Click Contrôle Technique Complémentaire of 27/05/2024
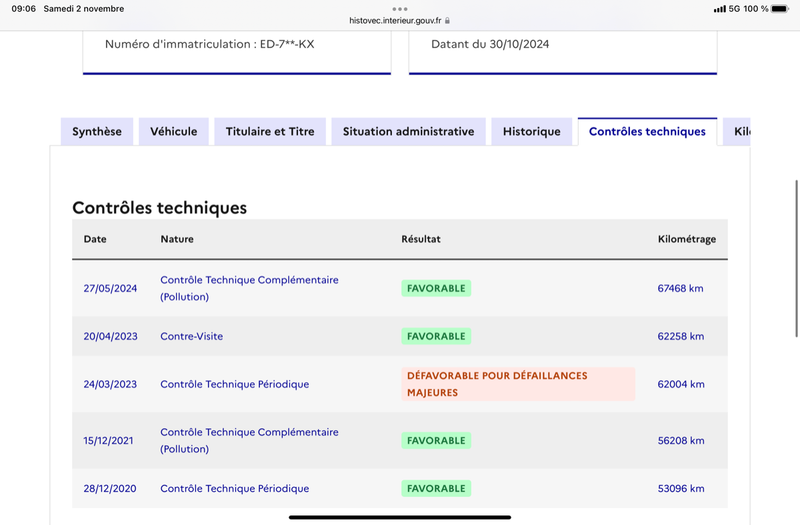 [249, 288]
